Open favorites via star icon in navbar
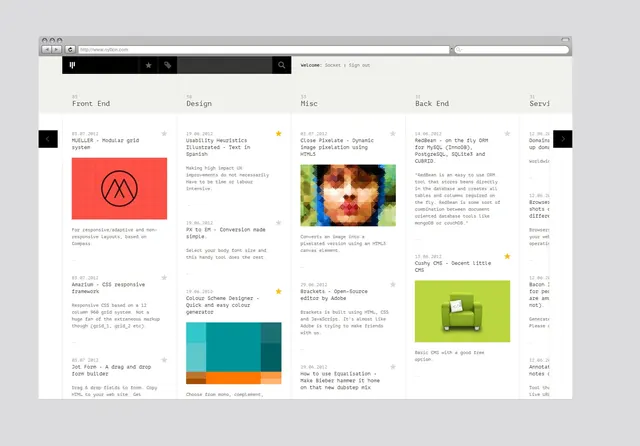Screen dimensions: 640x446 pyautogui.click(x=149, y=65)
